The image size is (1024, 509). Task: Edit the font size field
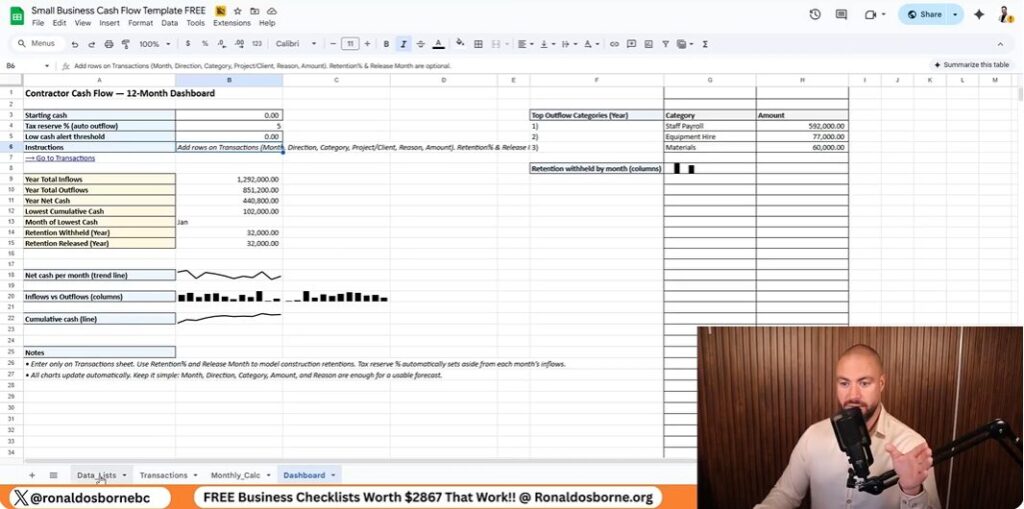350,44
